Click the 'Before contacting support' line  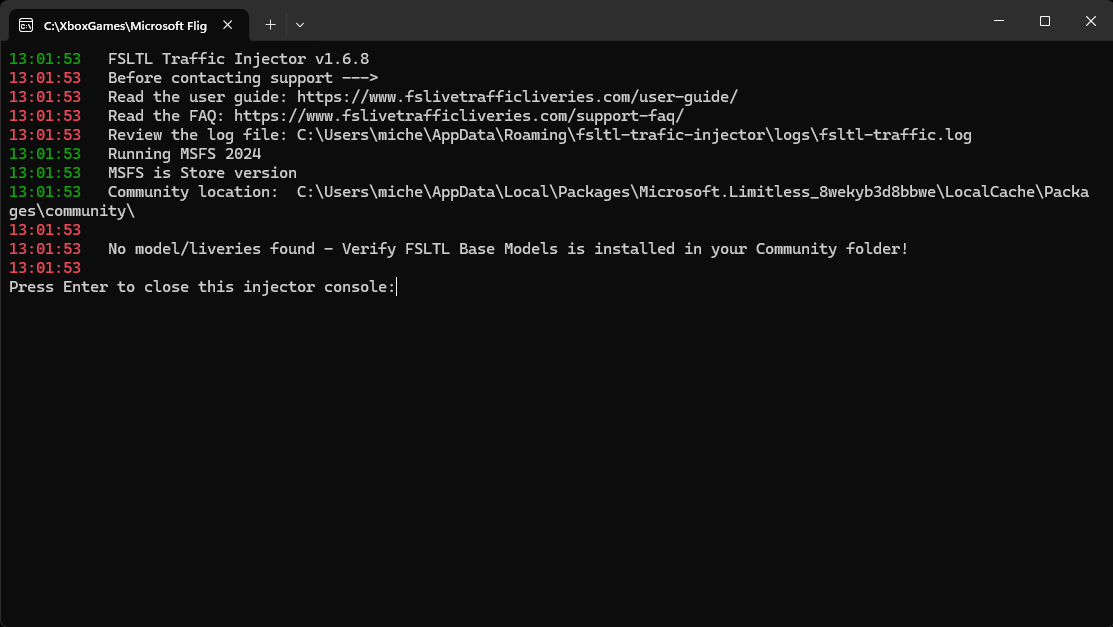coord(243,78)
